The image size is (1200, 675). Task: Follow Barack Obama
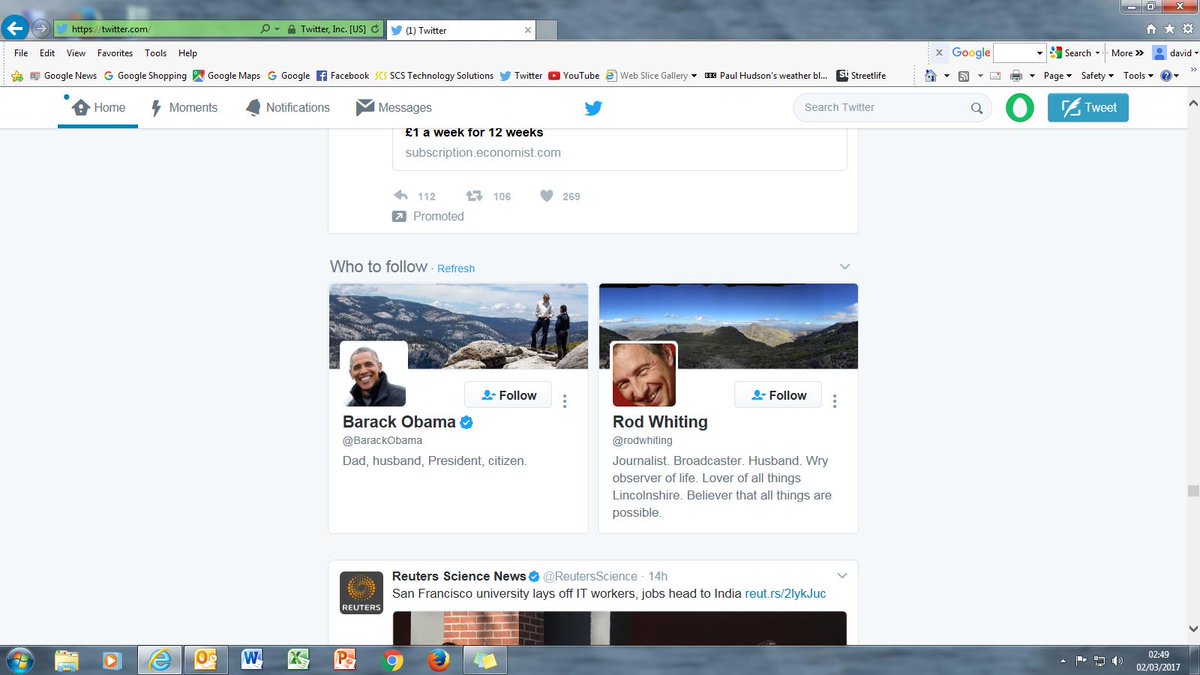(508, 395)
